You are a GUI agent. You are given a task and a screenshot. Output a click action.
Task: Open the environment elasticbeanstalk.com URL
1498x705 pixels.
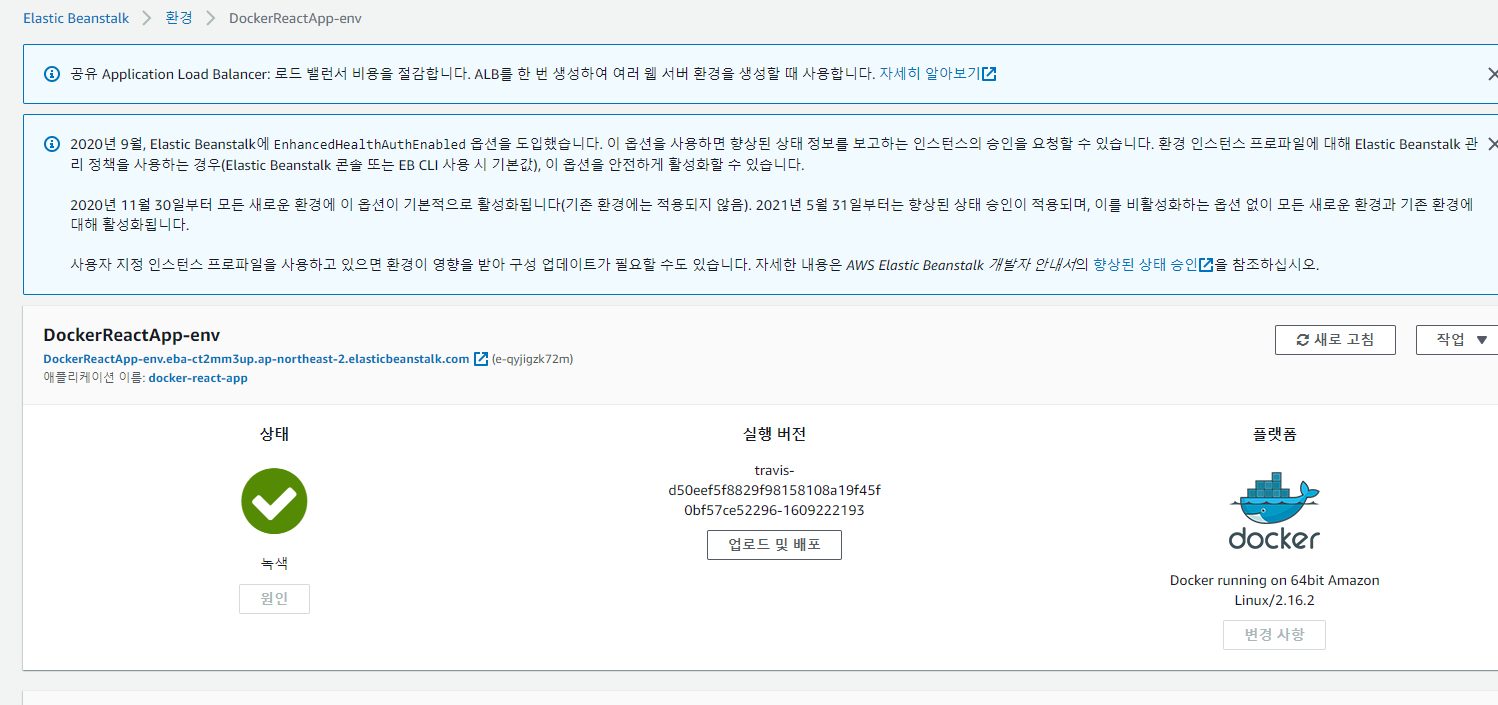pyautogui.click(x=256, y=359)
